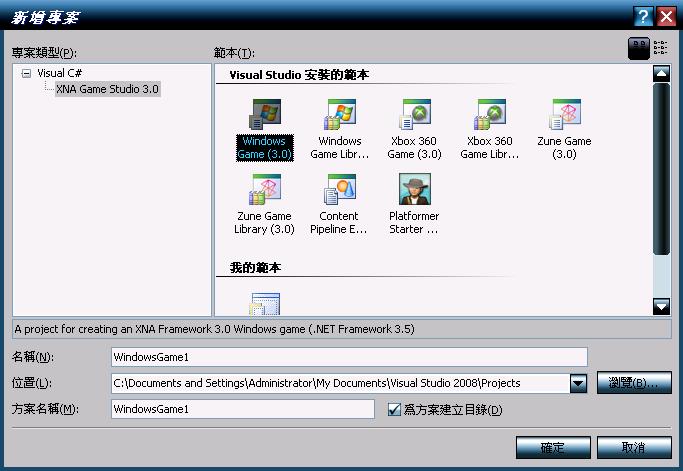Select the Xbox 360 Game (3.0) template

[415, 114]
